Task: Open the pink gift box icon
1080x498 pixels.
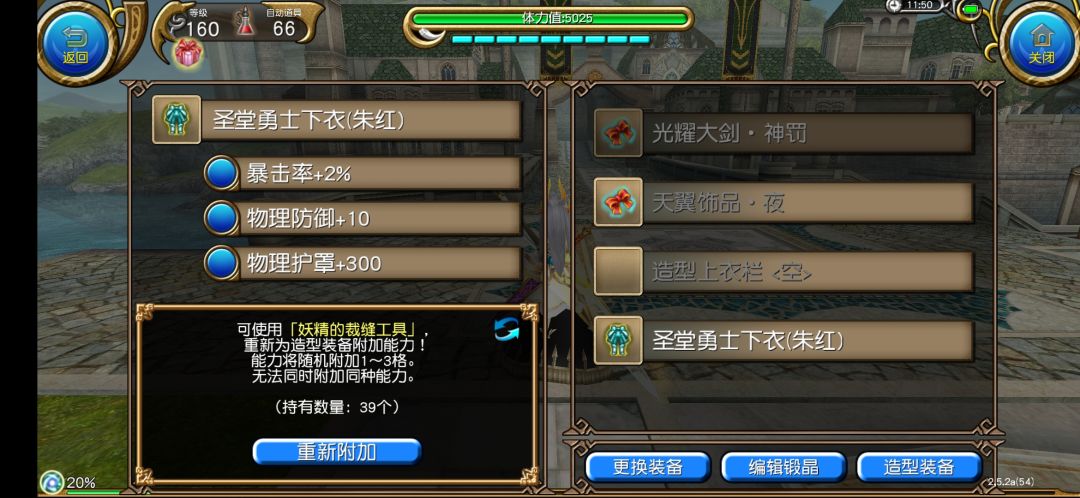Action: (x=188, y=52)
